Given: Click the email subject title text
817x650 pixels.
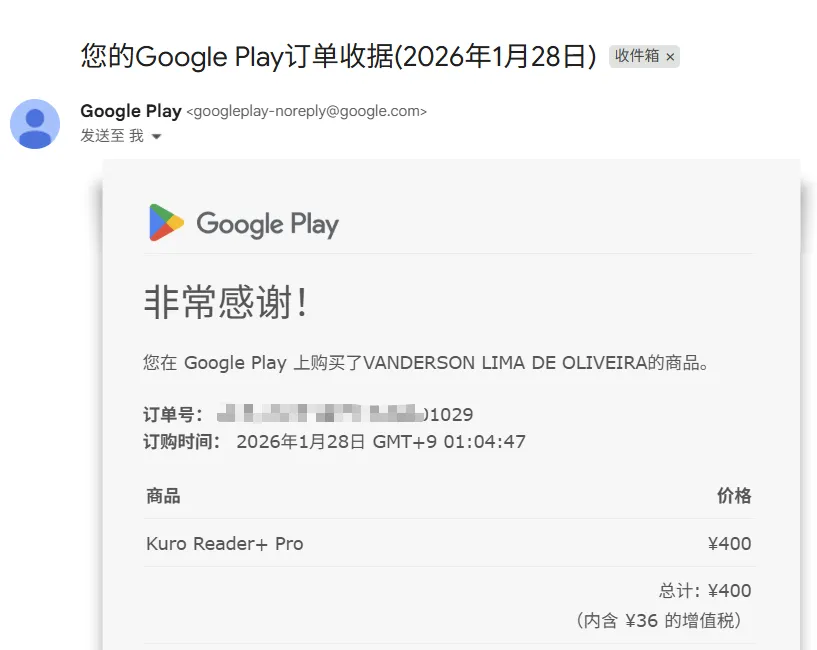Looking at the screenshot, I should pos(339,56).
